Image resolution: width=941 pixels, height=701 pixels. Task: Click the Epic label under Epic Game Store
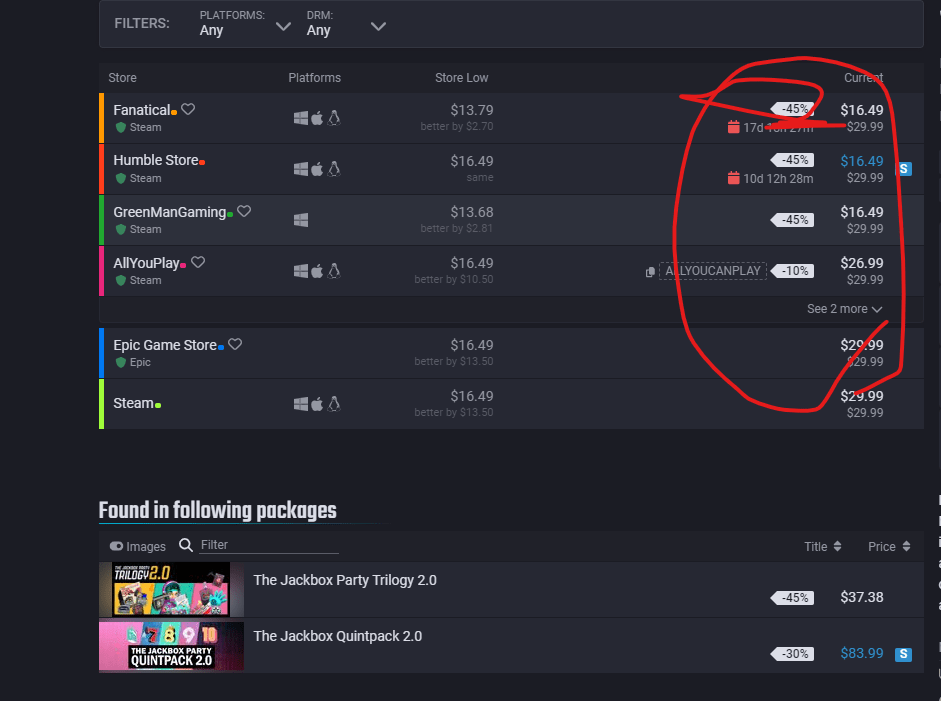[140, 362]
